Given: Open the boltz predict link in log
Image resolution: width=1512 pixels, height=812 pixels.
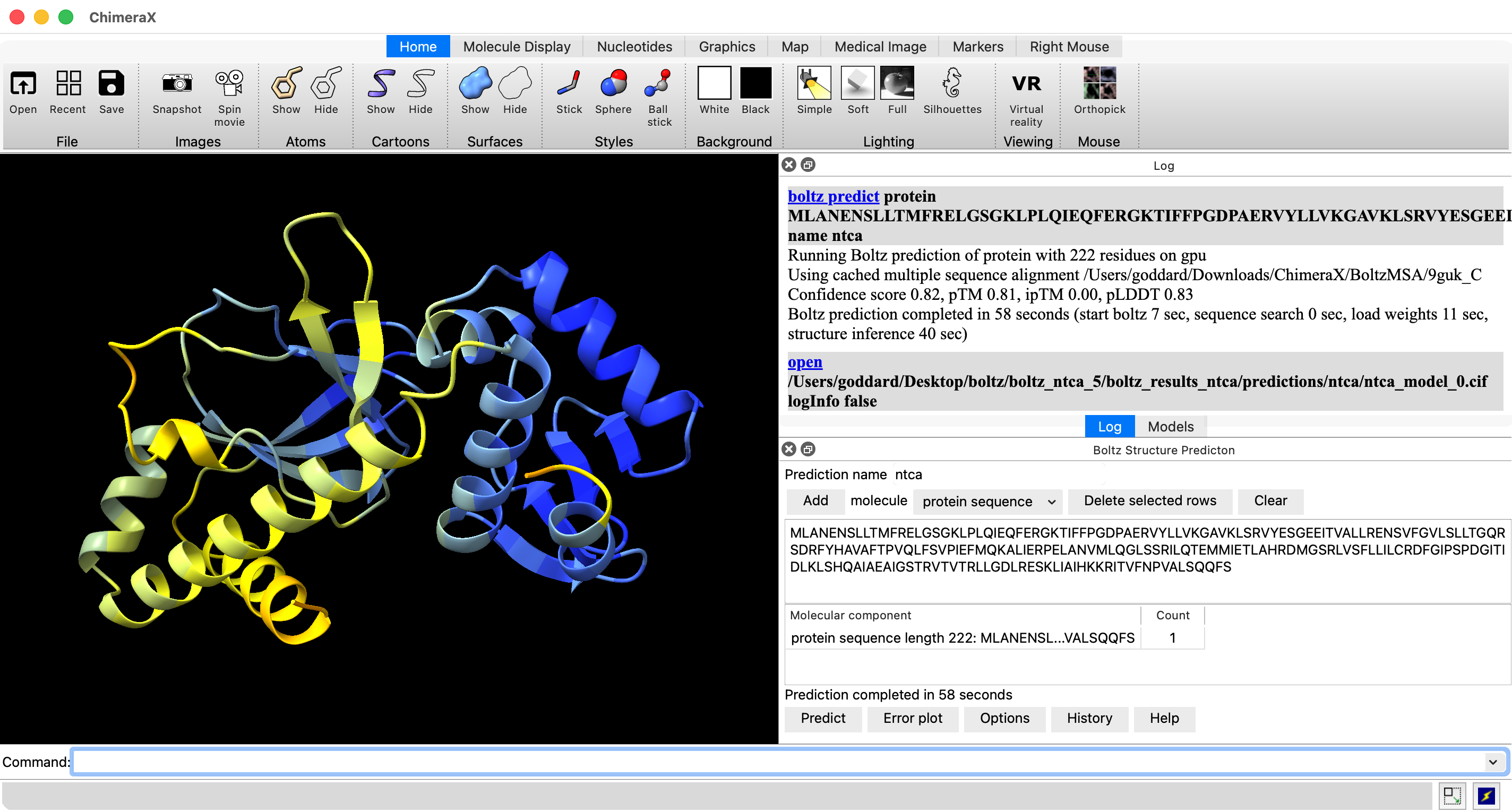Looking at the screenshot, I should [833, 196].
